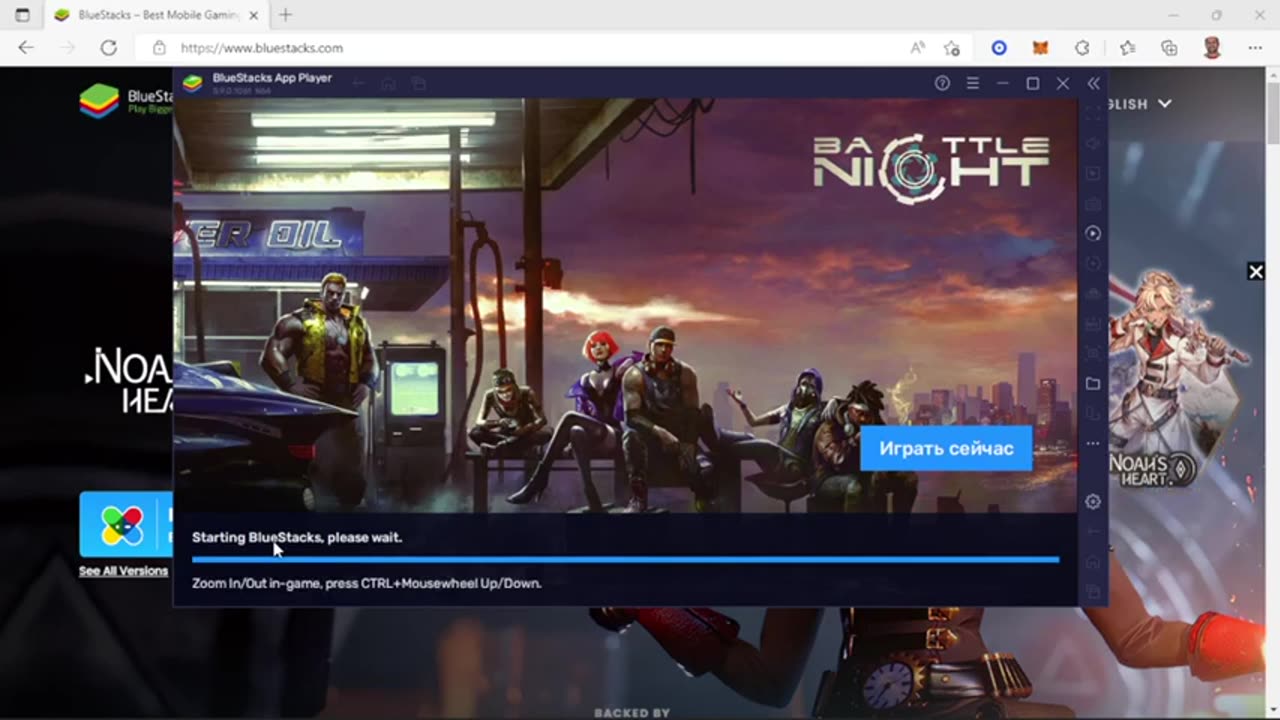Show more sidebar options (three dots)
The image size is (1280, 720).
click(x=1093, y=443)
